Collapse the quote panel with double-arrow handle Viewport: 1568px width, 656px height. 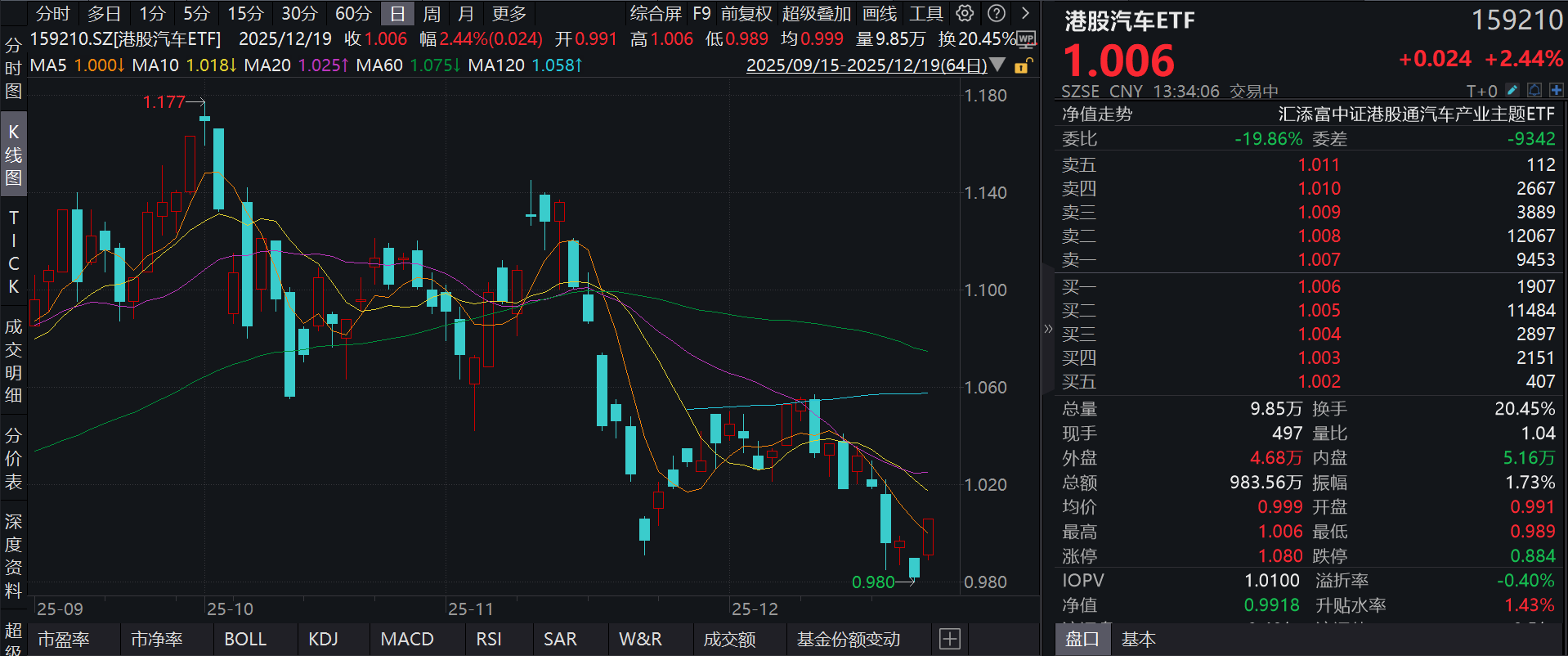click(x=1048, y=329)
